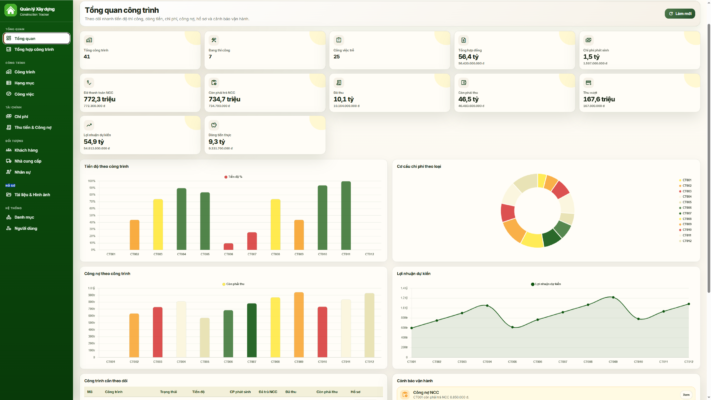
Task: Click the 772,3 triệu value
Action: [x=98, y=99]
